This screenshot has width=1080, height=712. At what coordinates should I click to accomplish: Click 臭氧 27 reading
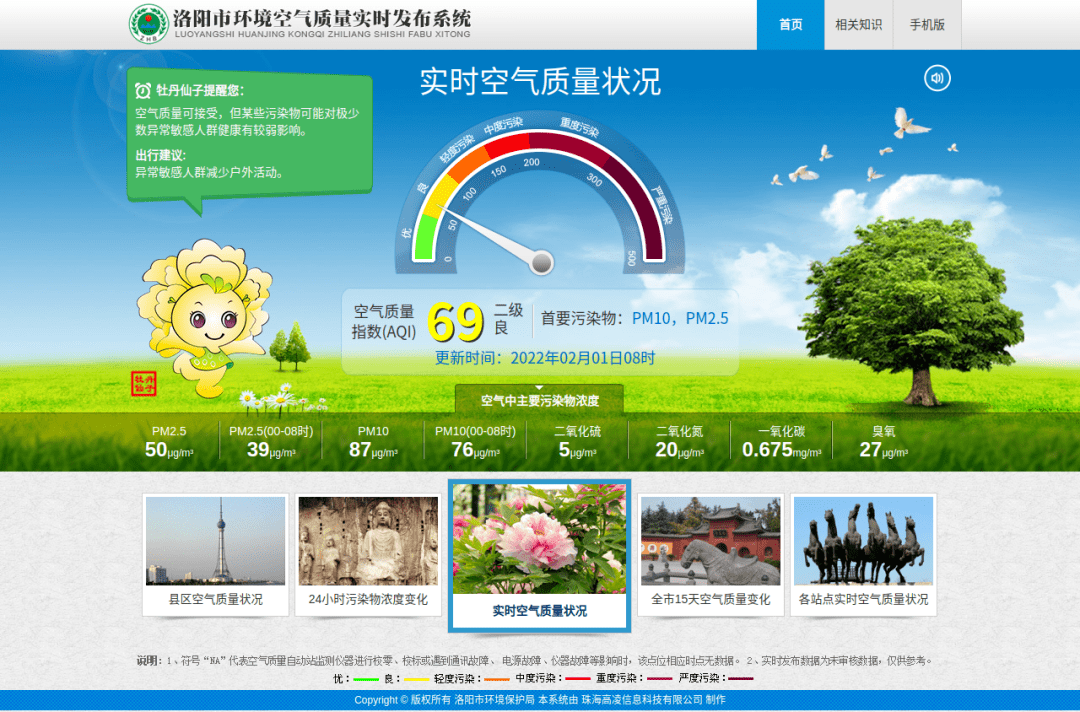pos(884,450)
